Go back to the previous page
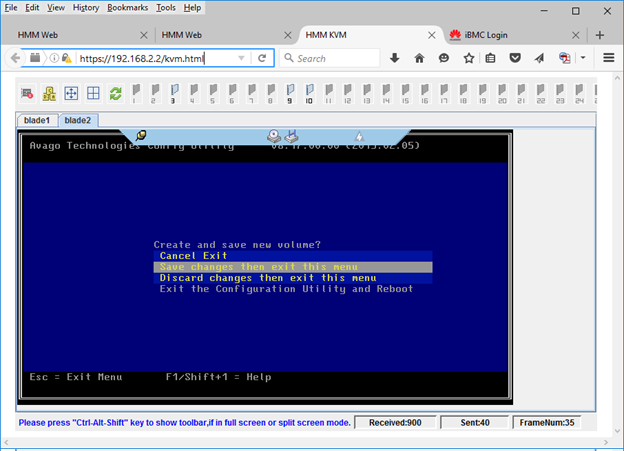The width and height of the screenshot is (624, 451). pos(15,58)
